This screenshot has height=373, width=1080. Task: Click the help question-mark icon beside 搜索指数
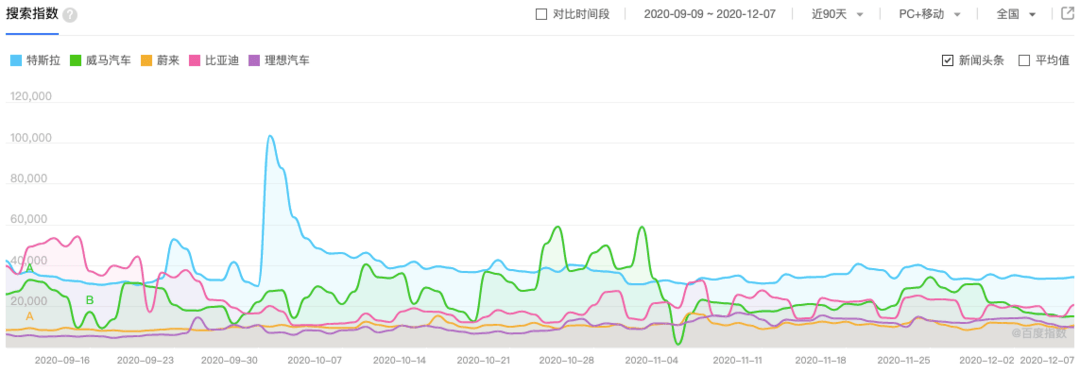pyautogui.click(x=70, y=16)
